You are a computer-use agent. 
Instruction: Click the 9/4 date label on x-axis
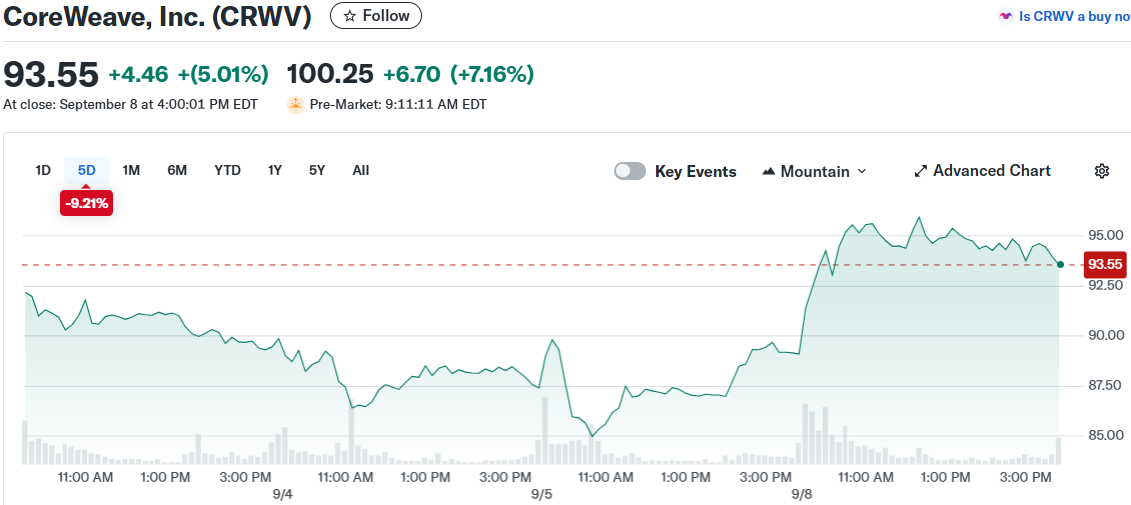(x=282, y=494)
